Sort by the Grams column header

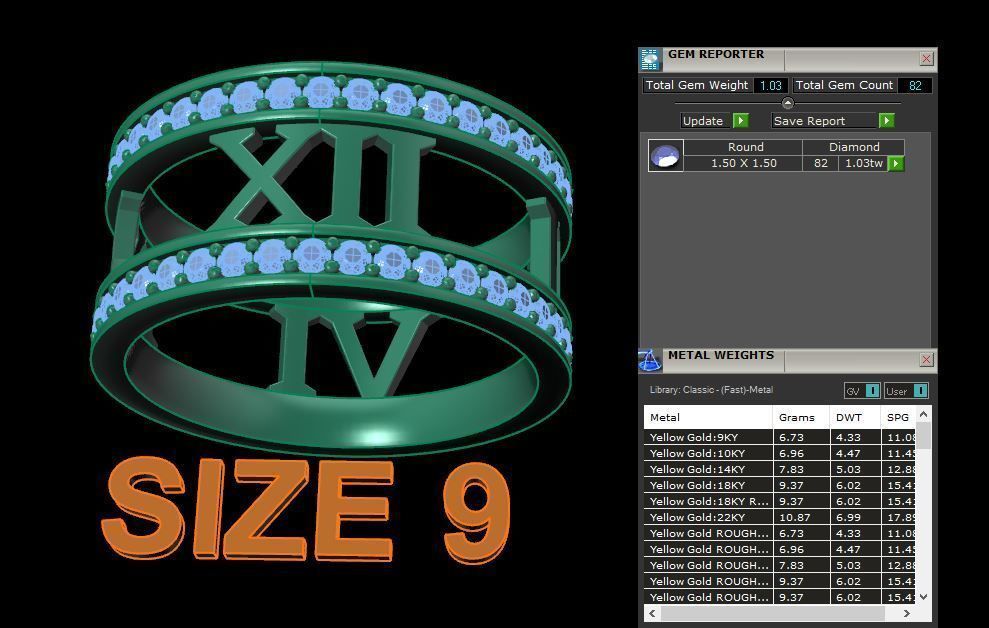pyautogui.click(x=801, y=417)
